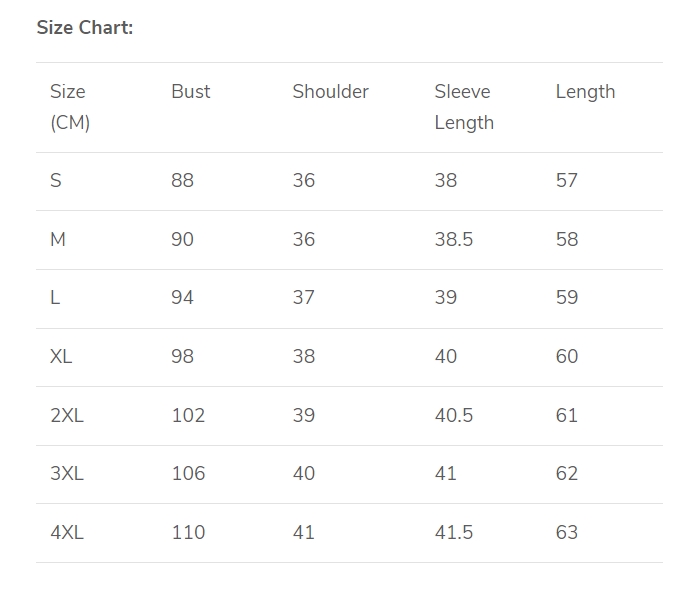Select the 2XL size row label
680x595 pixels.
[67, 415]
